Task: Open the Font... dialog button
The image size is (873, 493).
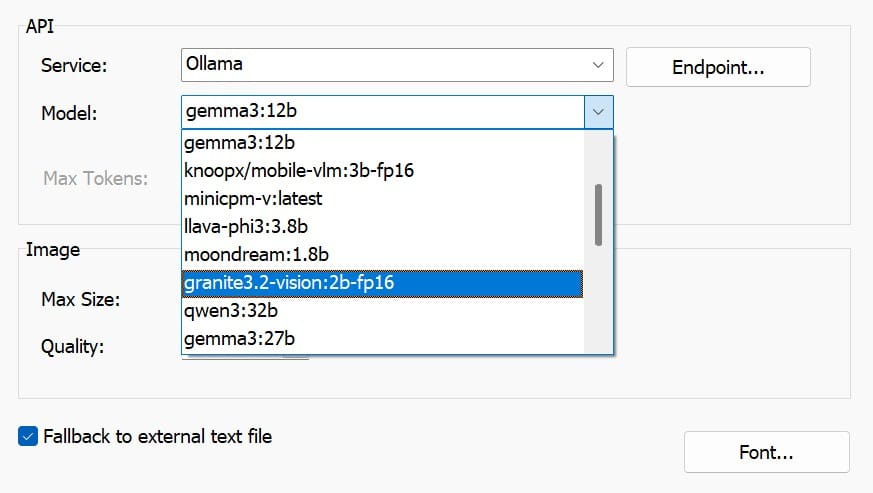Action: click(x=767, y=452)
